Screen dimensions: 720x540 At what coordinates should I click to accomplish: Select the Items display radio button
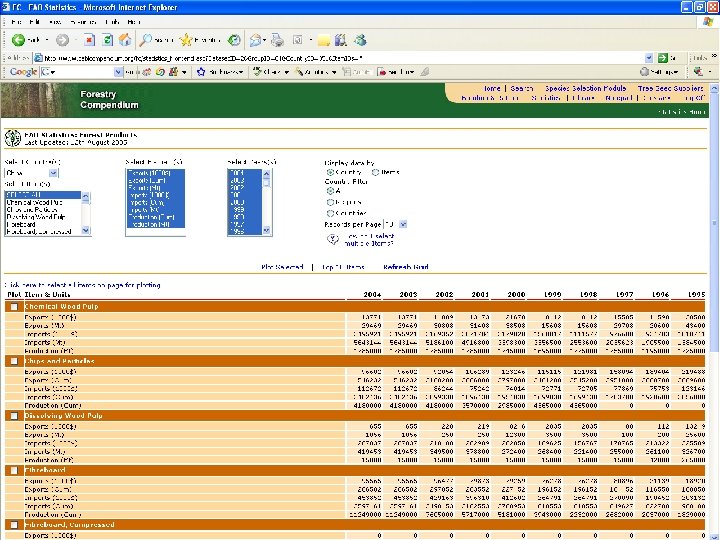pyautogui.click(x=377, y=172)
